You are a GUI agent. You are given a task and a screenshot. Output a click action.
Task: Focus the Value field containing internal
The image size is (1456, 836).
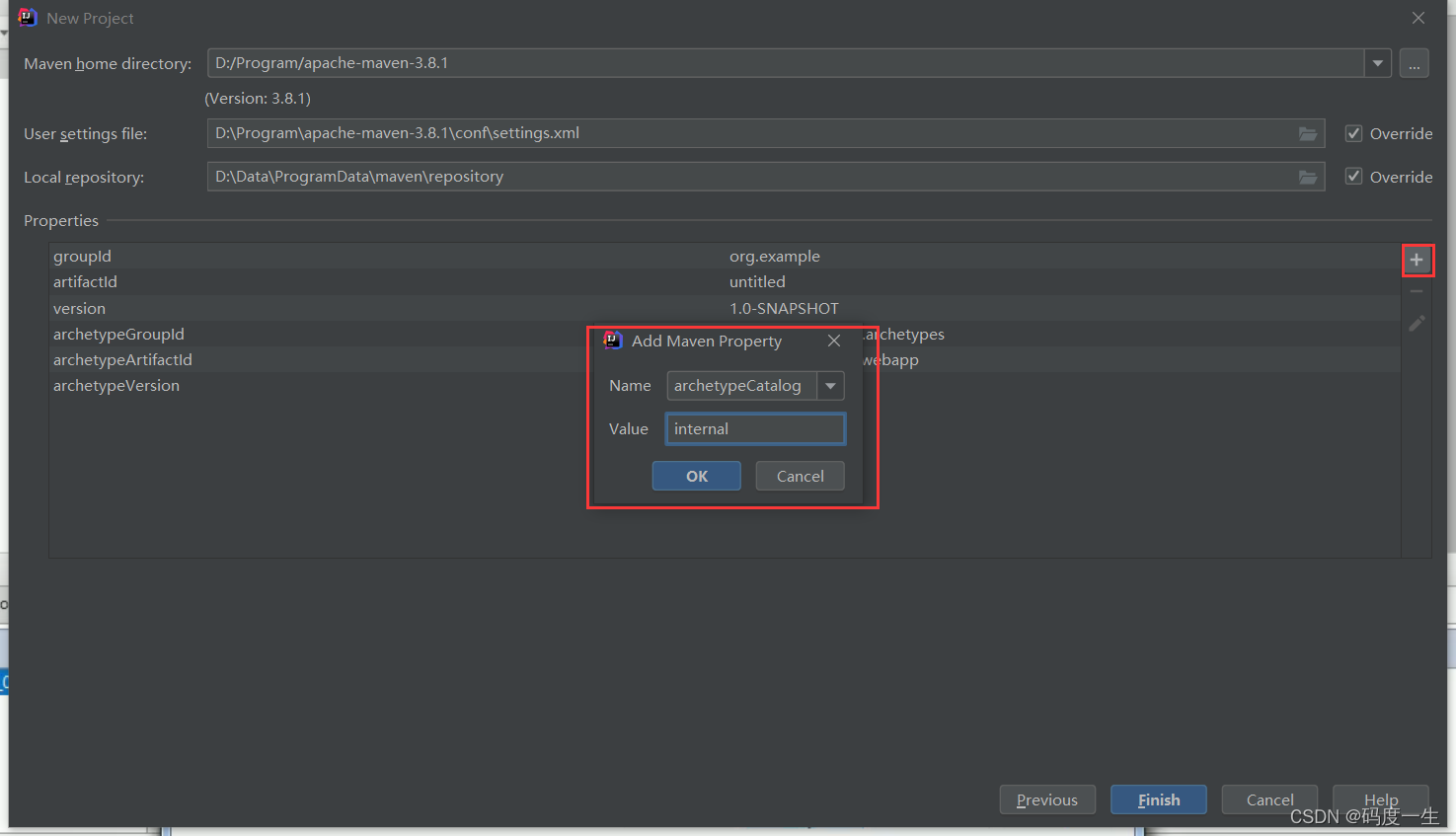tap(755, 429)
